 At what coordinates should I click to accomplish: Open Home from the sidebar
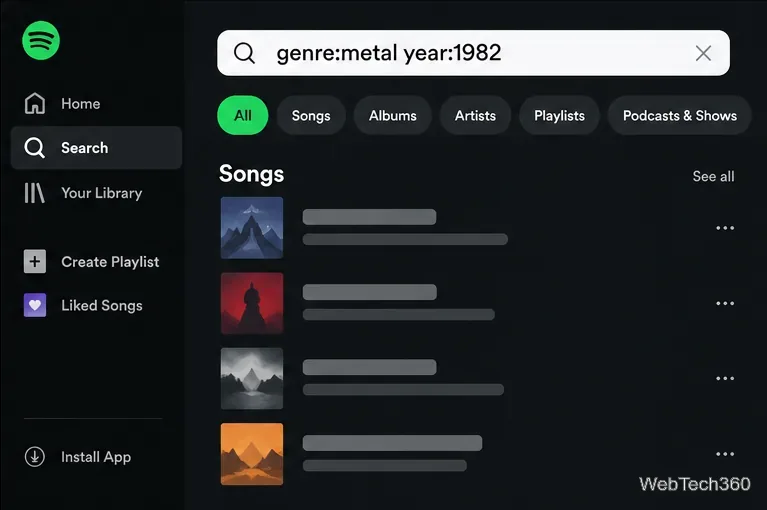coord(63,104)
